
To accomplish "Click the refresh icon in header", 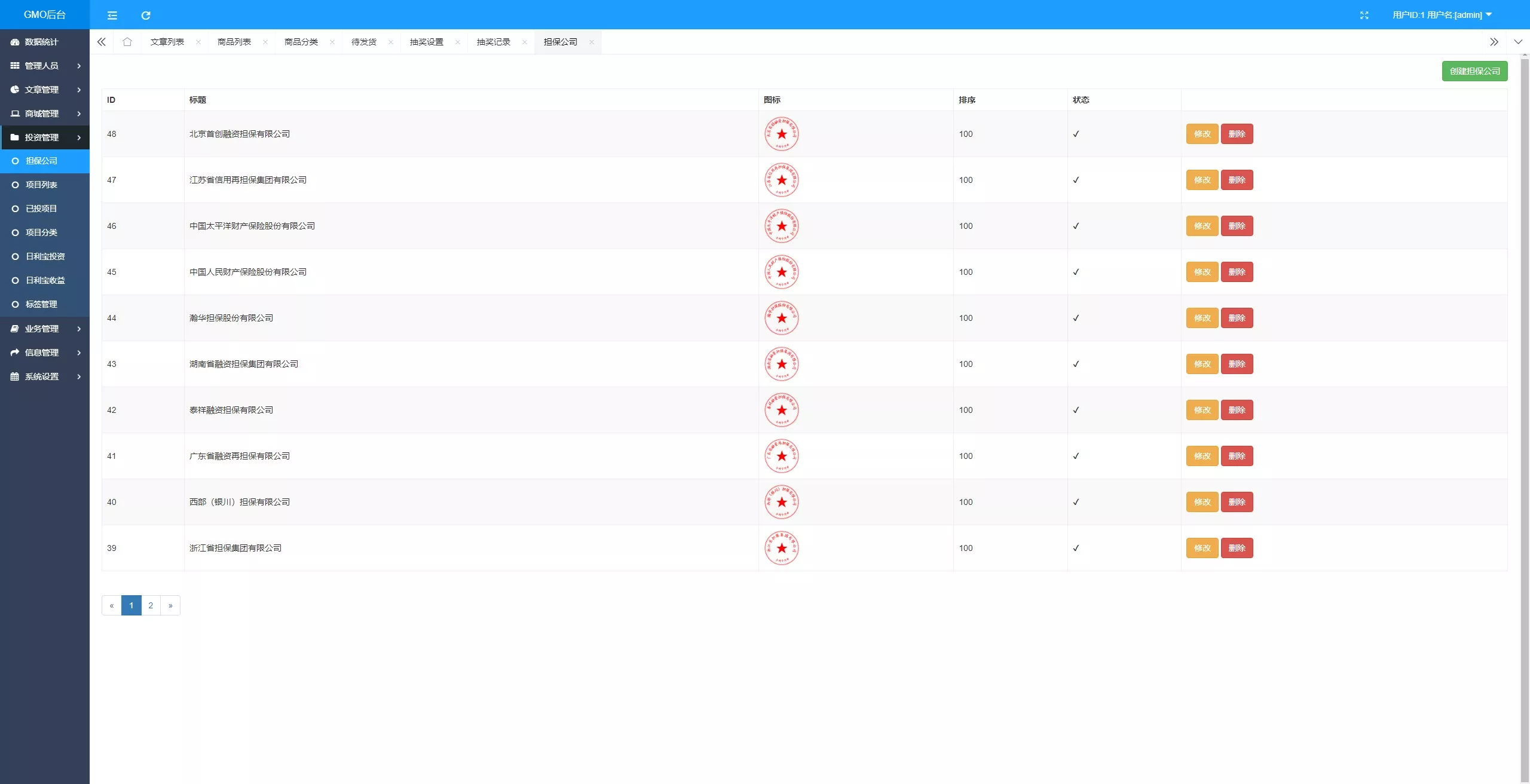I will tap(145, 15).
